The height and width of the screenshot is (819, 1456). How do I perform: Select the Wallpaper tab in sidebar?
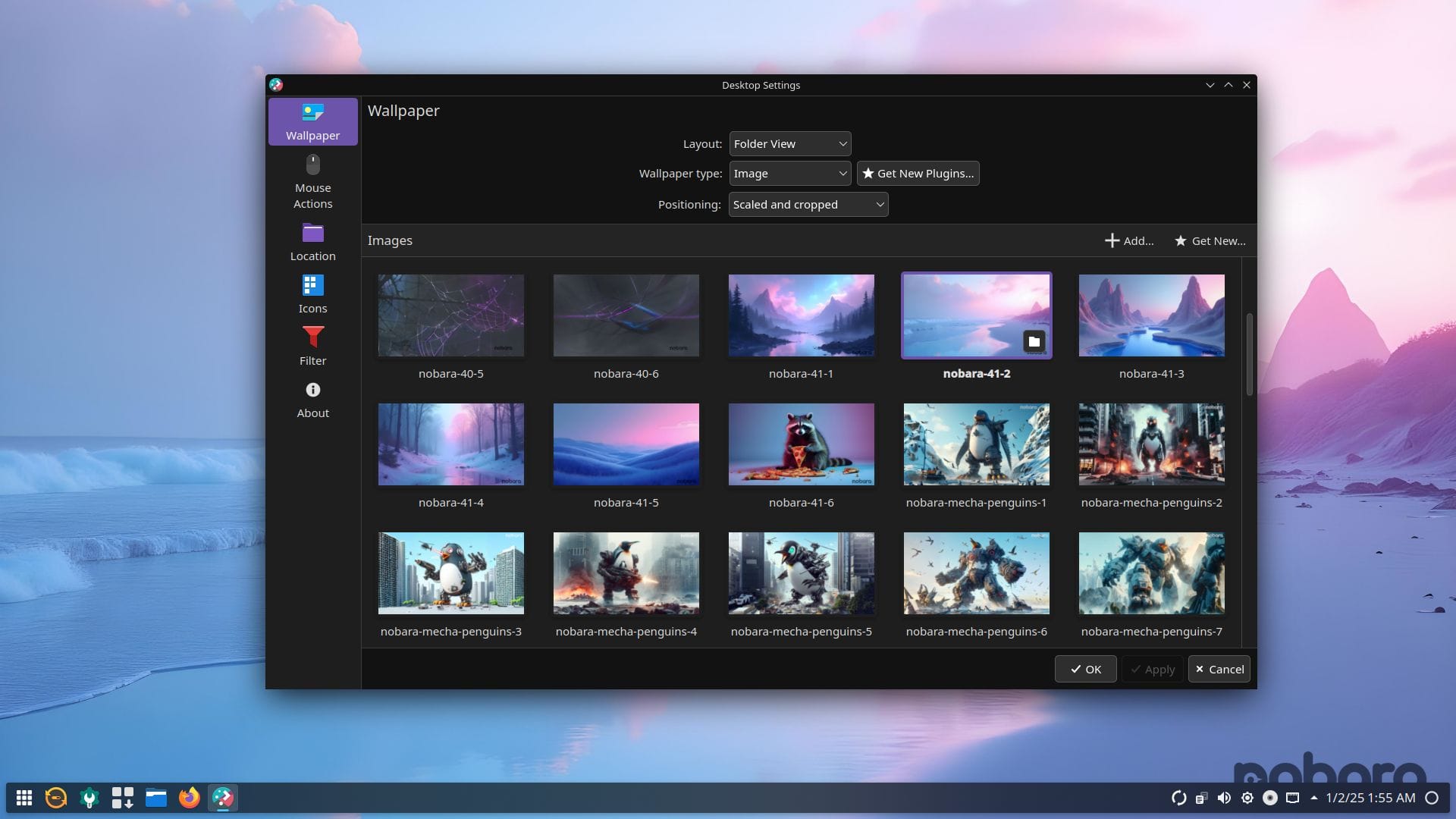pyautogui.click(x=312, y=121)
